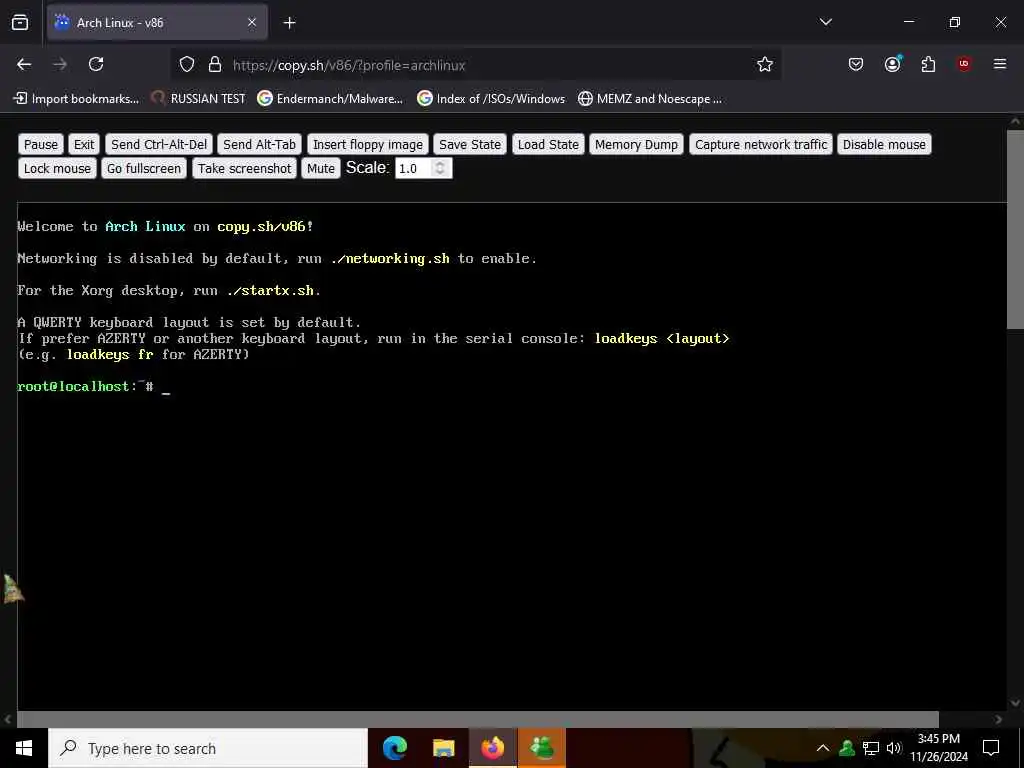Mute the emulator sound
Image resolution: width=1024 pixels, height=768 pixels.
(321, 168)
